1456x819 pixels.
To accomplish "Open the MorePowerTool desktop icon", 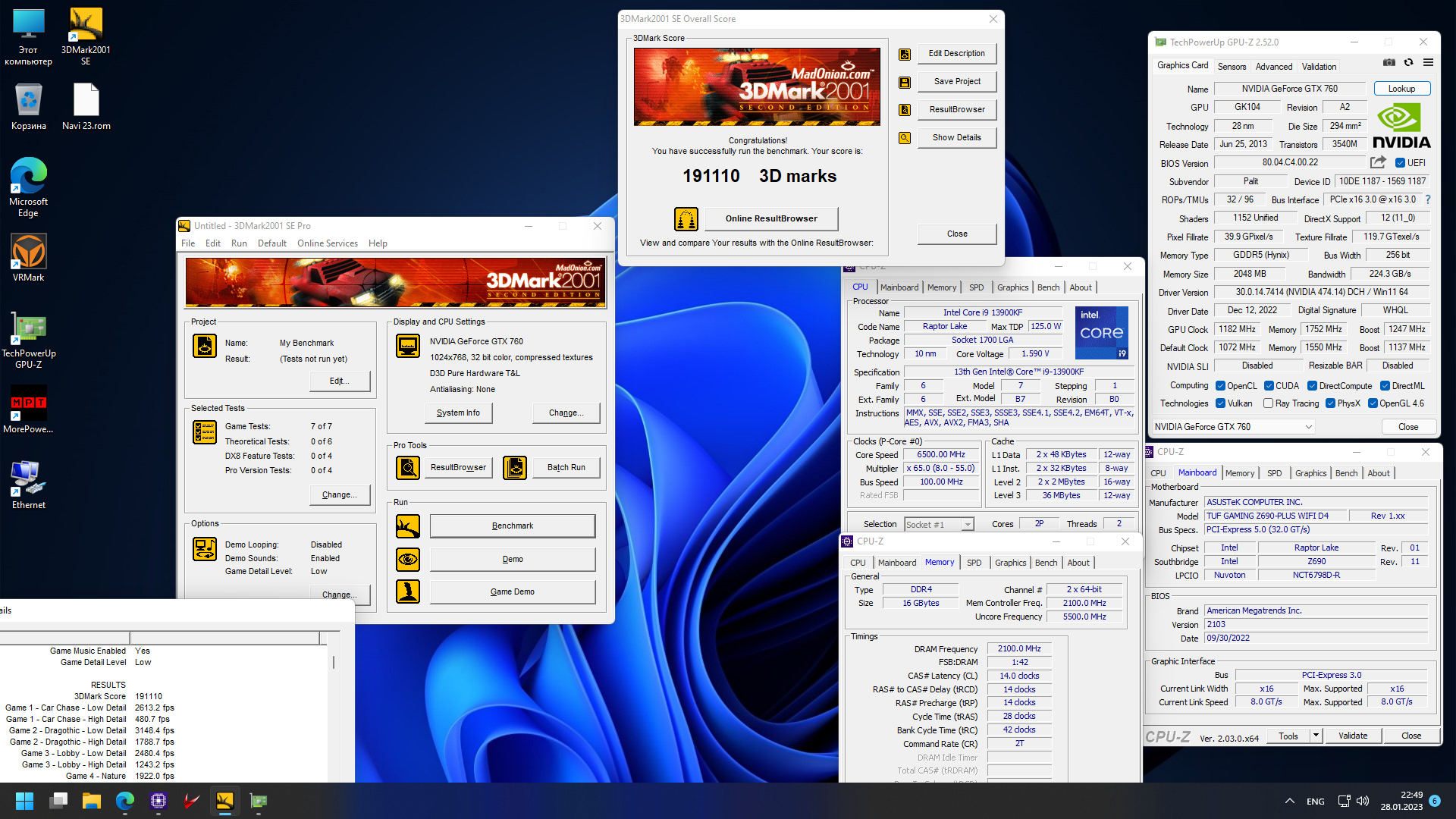I will click(28, 411).
